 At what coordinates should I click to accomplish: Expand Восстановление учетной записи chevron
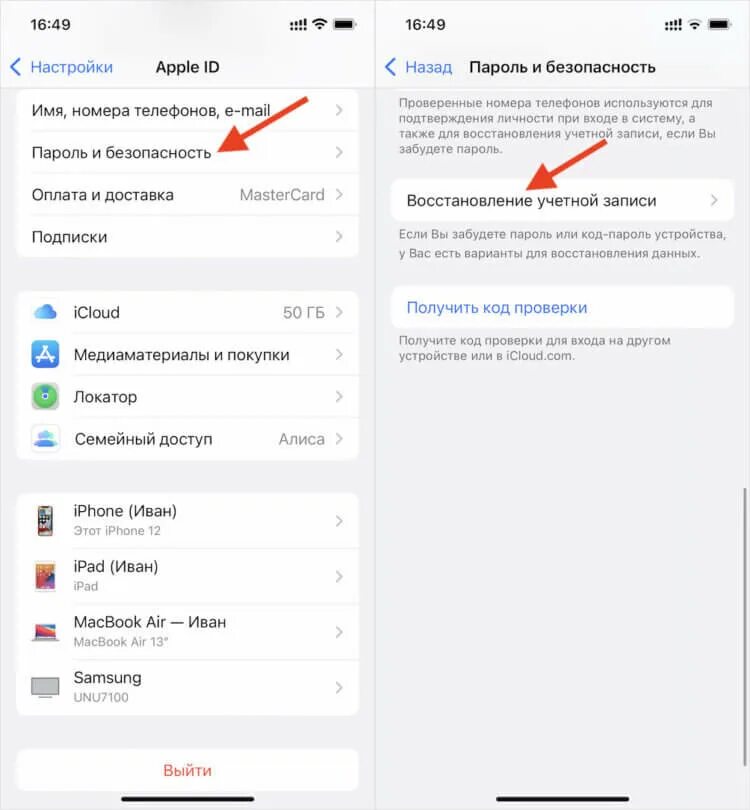pos(714,200)
